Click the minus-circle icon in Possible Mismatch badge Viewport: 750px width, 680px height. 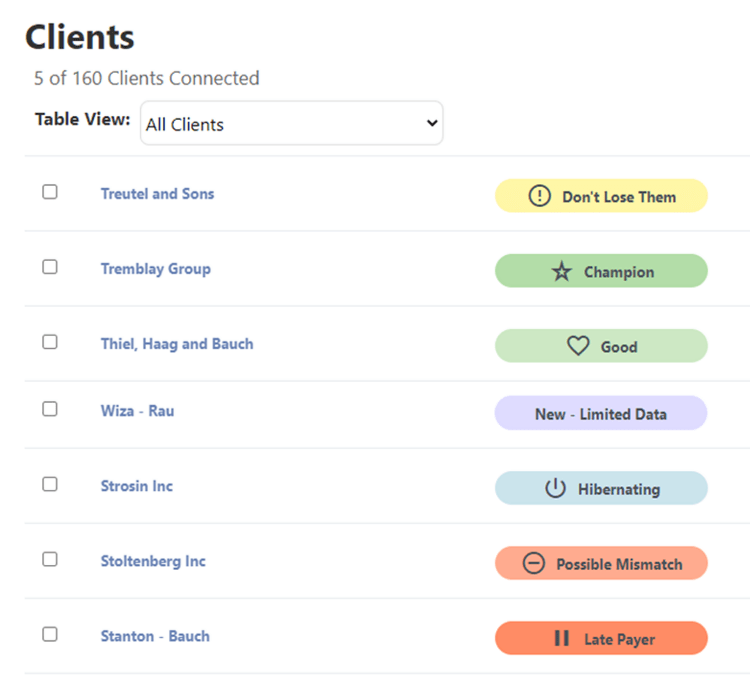pyautogui.click(x=534, y=564)
